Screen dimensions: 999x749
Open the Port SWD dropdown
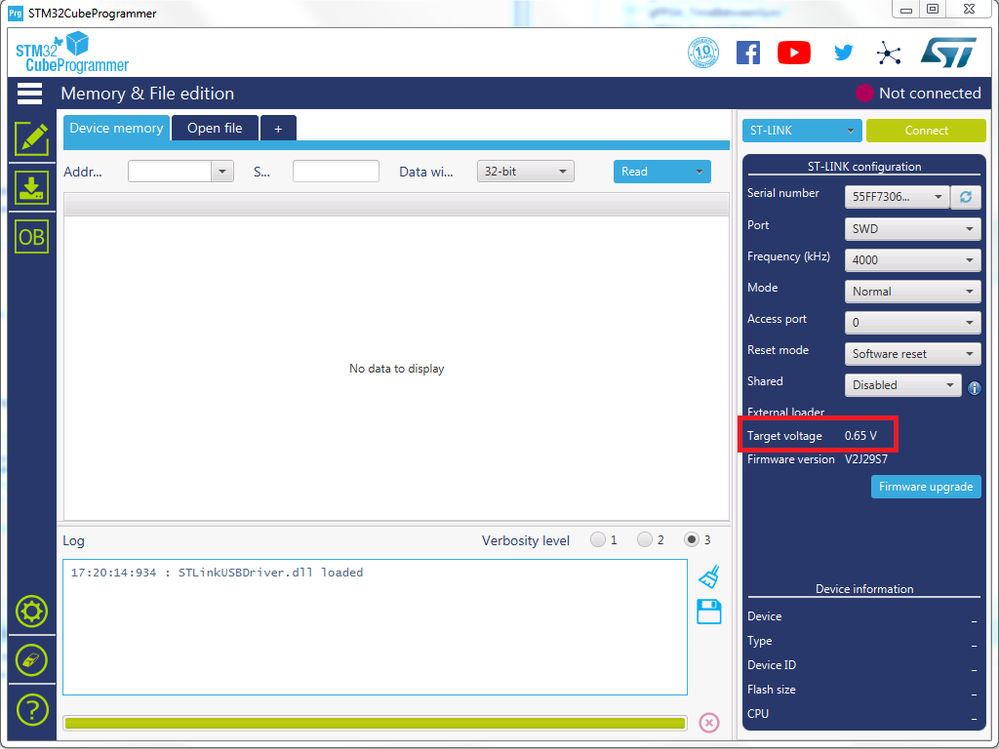(x=912, y=229)
